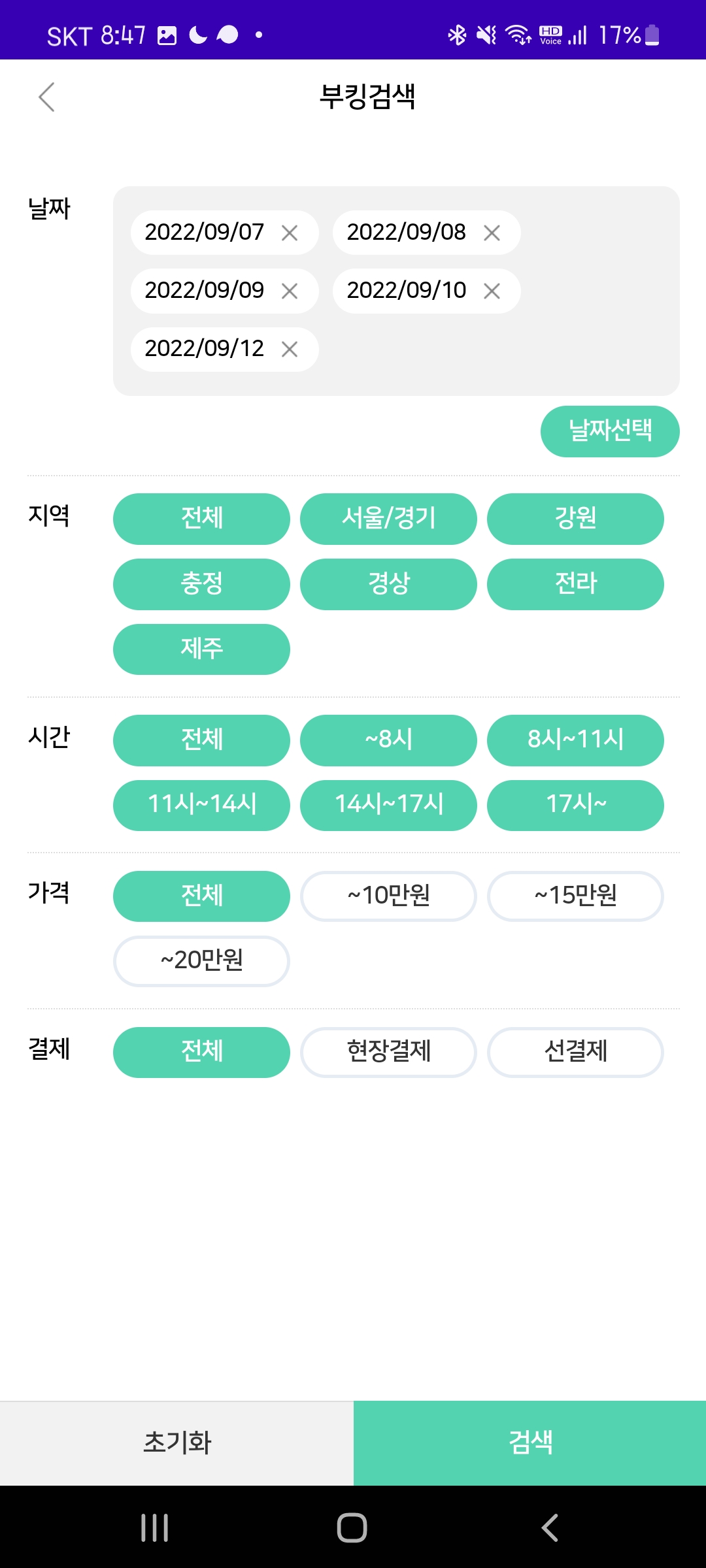The image size is (706, 1568).
Task: Select the ~10만원 price option
Action: coord(388,896)
